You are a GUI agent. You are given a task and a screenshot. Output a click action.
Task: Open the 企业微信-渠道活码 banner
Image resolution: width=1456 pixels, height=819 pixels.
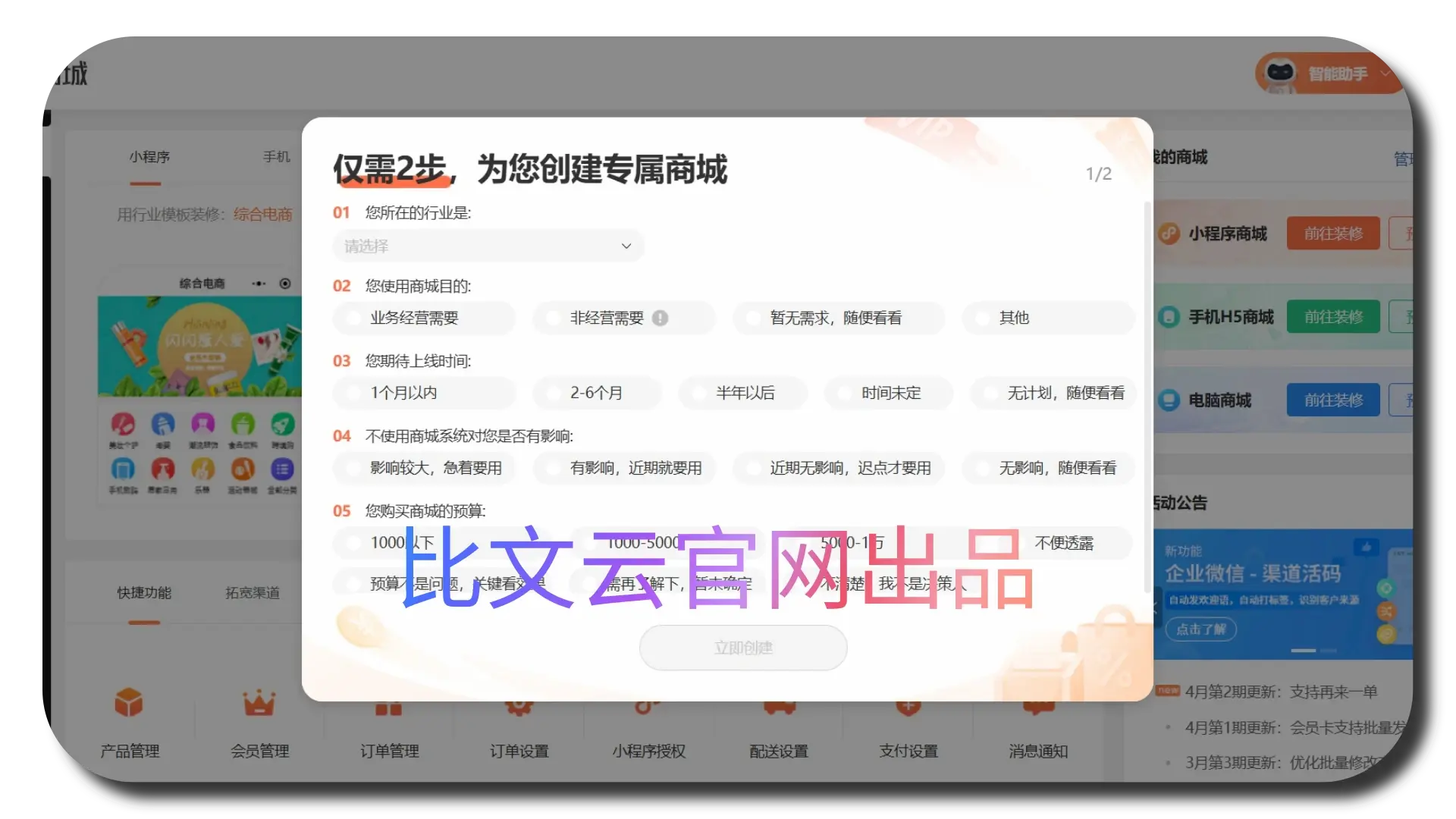[x=1283, y=595]
